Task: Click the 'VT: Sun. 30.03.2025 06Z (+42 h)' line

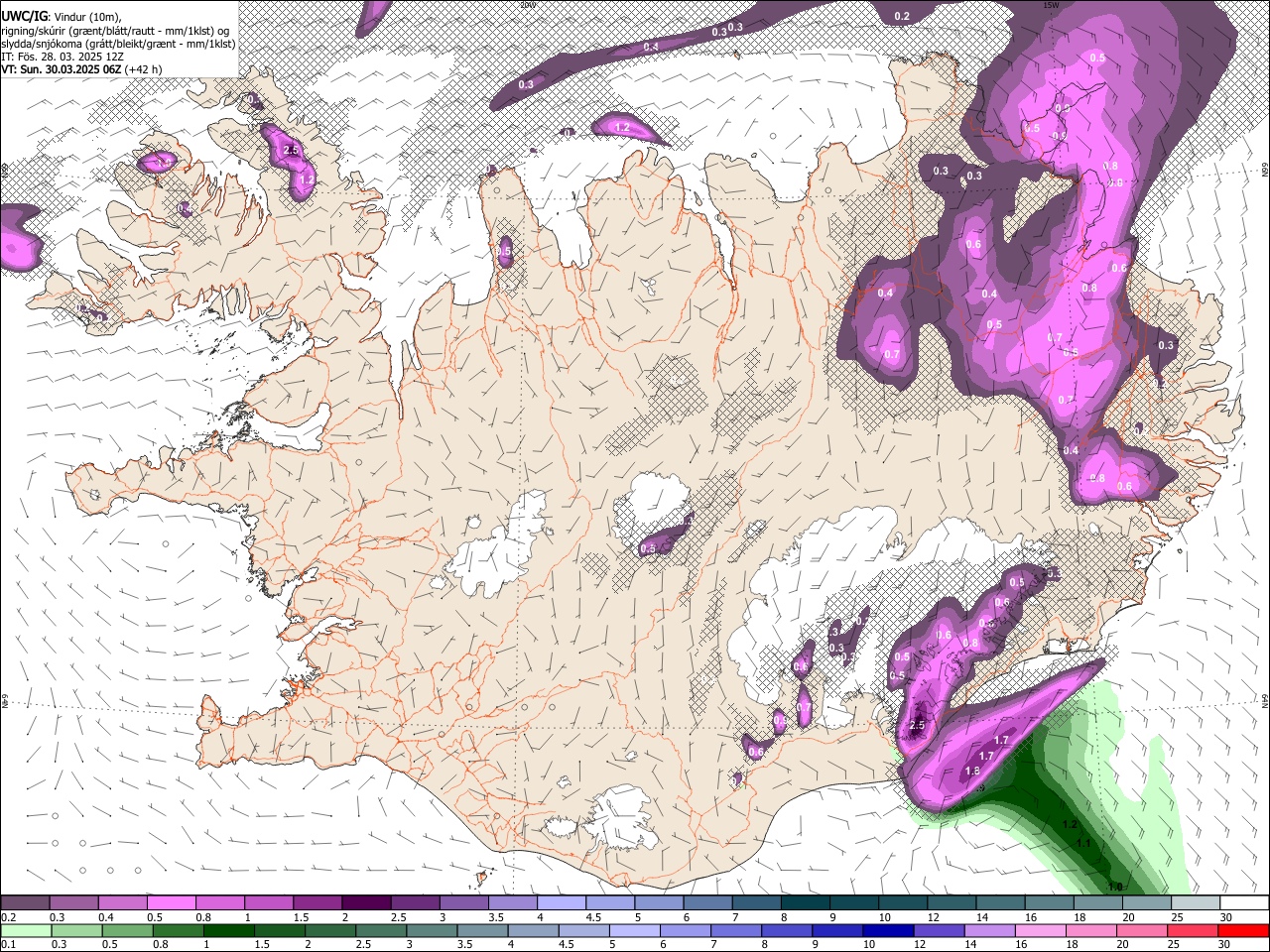Action: pyautogui.click(x=81, y=68)
